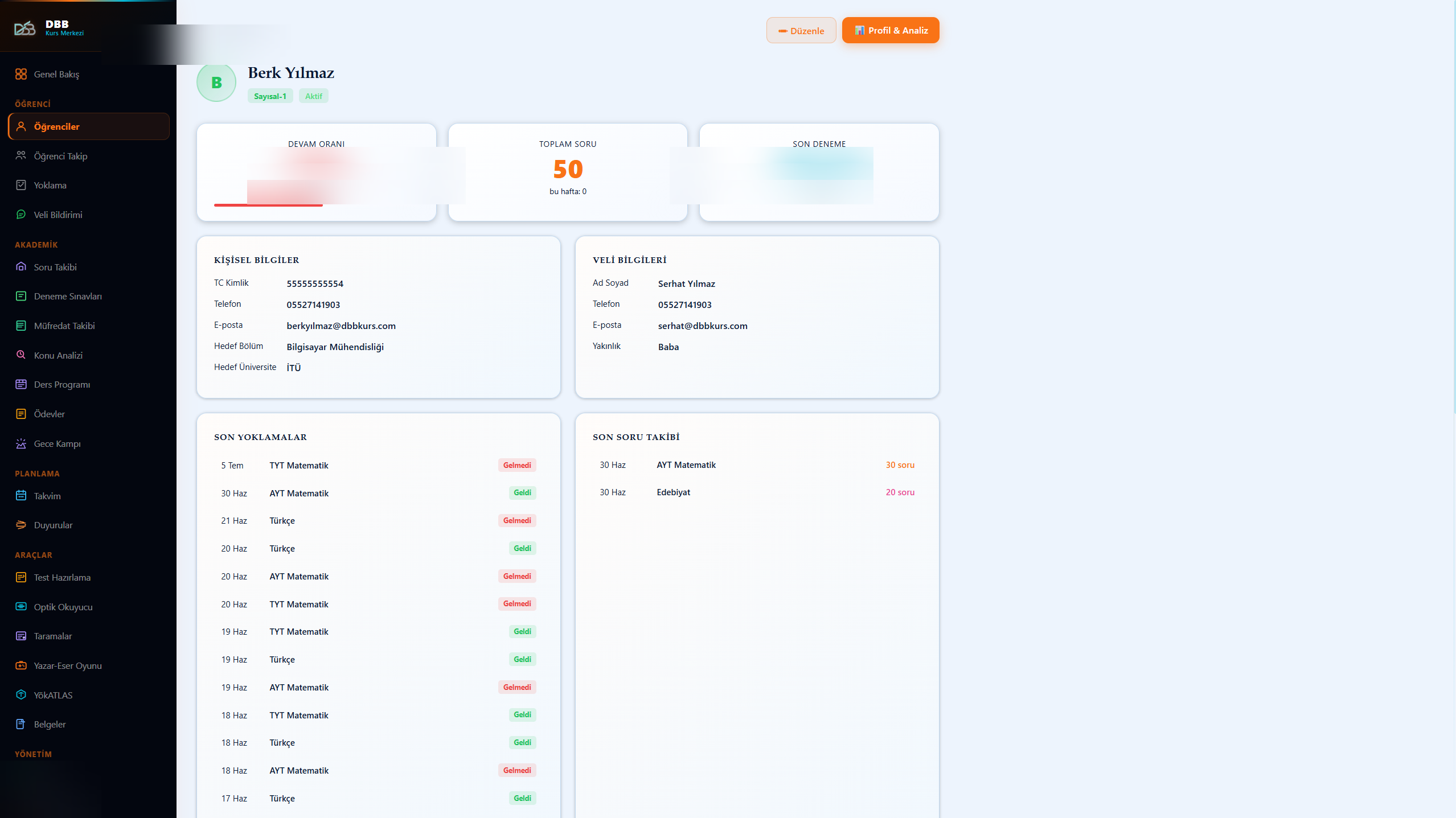Click the Genel Bakış dashboard icon
The width and height of the screenshot is (1456, 818).
(21, 74)
